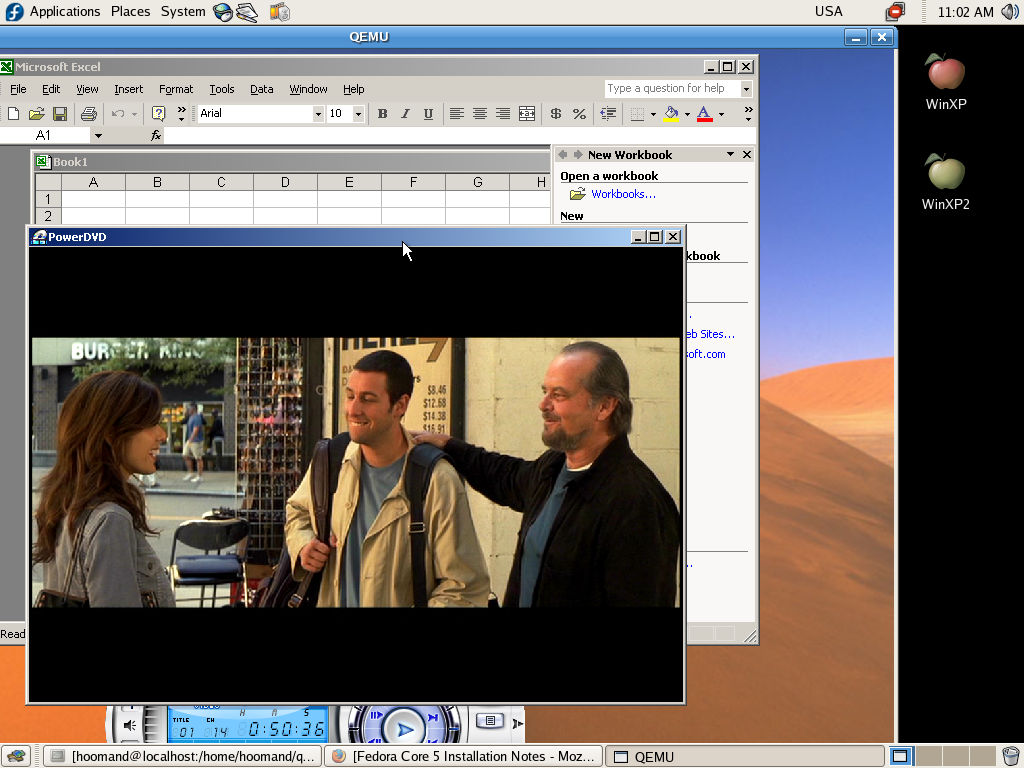Toggle Italic formatting in Excel

pos(405,114)
